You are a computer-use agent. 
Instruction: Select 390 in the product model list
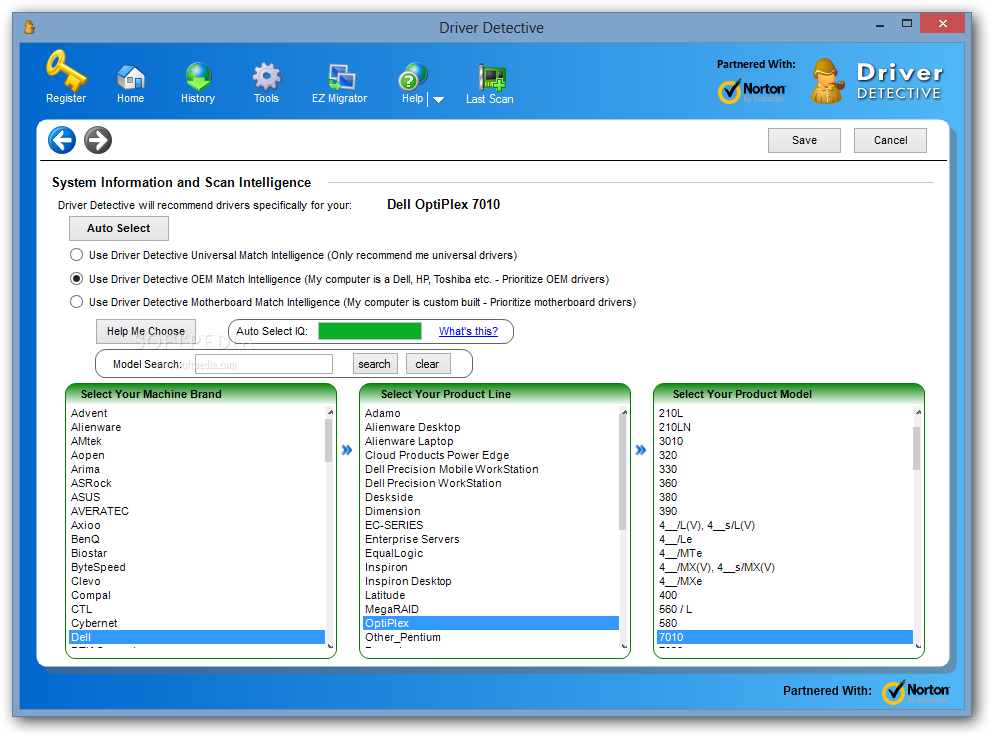pos(785,511)
